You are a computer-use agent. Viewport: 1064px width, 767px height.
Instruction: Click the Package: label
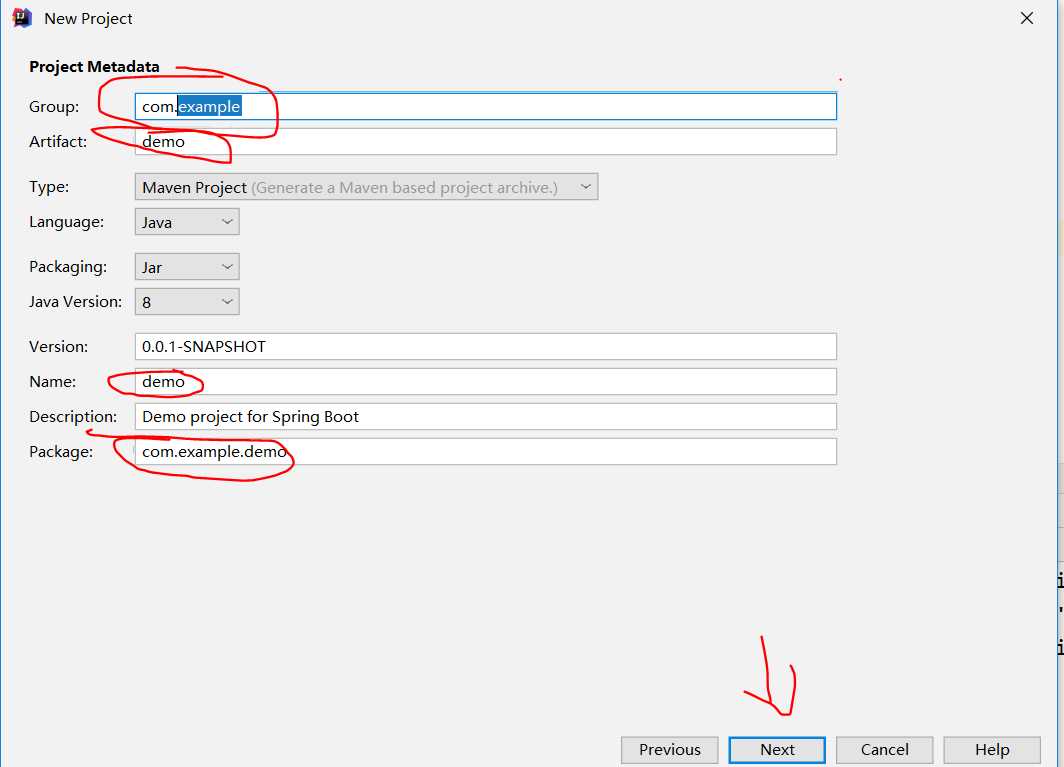(61, 452)
